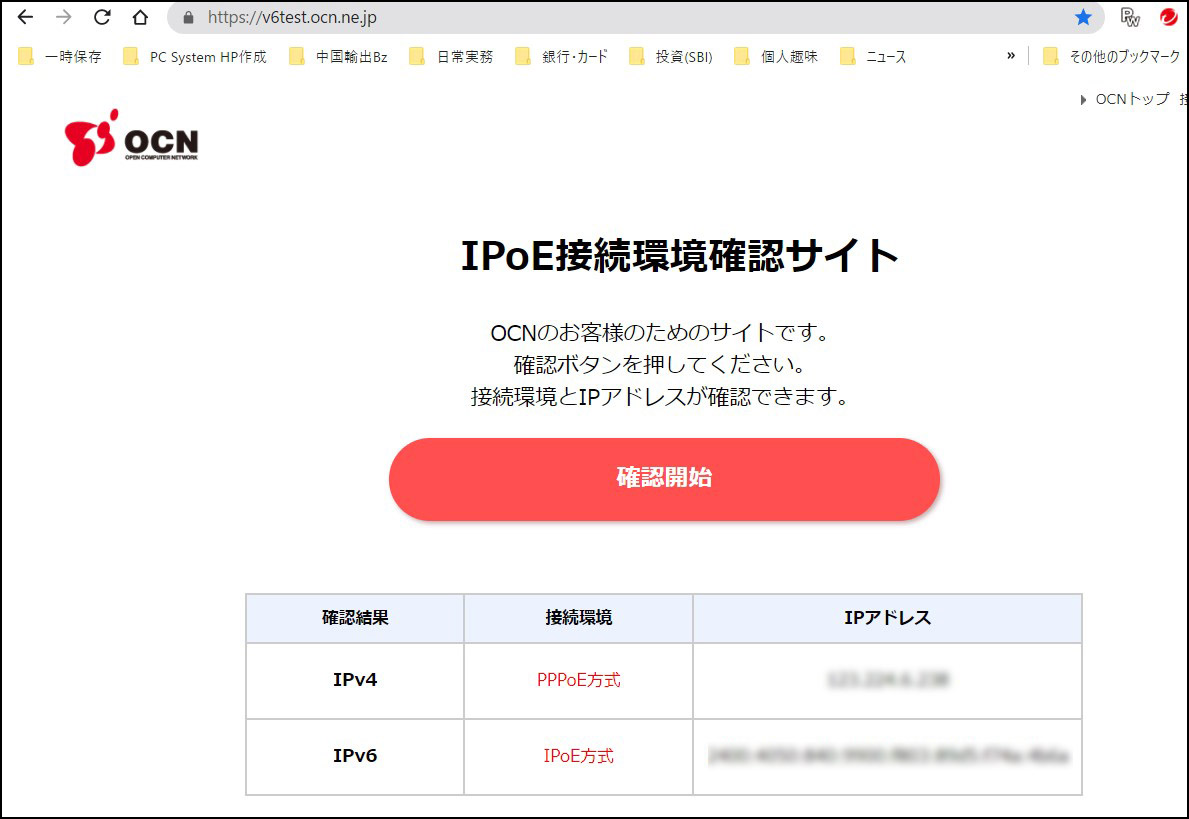
Task: Click the blurred IPv4 address cell
Action: click(x=887, y=680)
